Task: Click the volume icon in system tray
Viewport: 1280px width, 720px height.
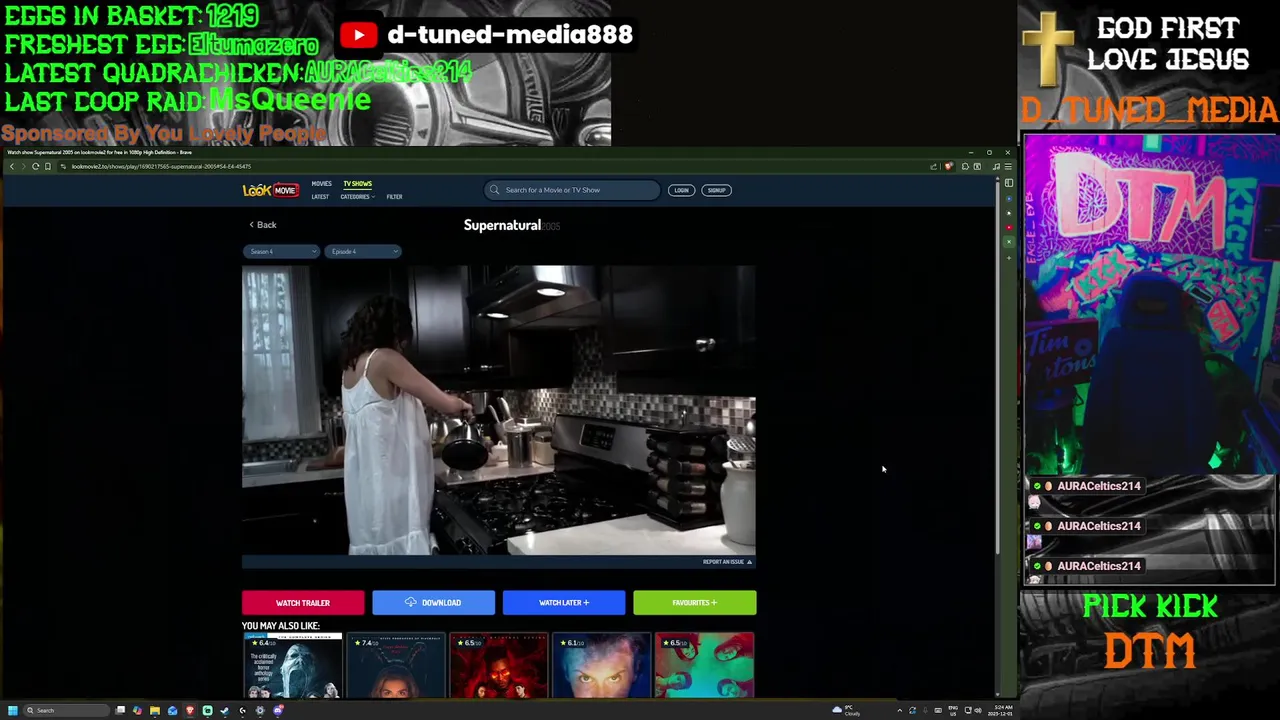Action: click(x=978, y=710)
